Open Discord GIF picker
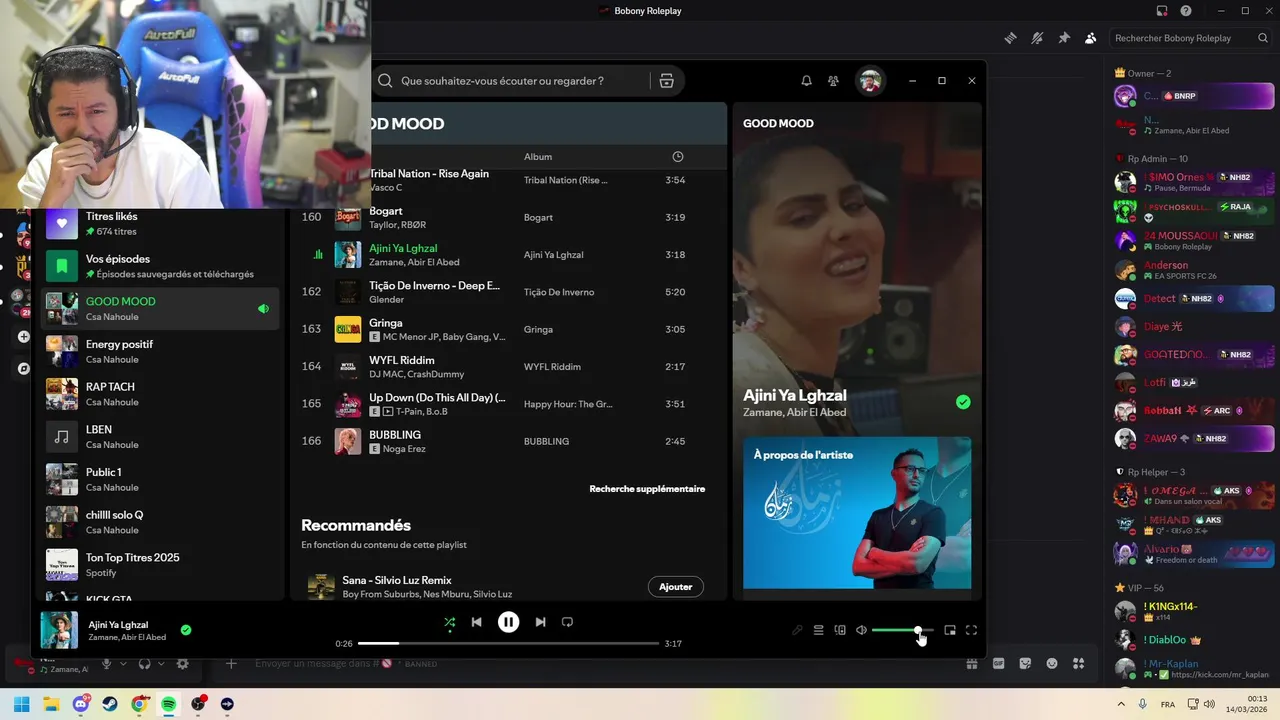The image size is (1280, 720). 998,664
